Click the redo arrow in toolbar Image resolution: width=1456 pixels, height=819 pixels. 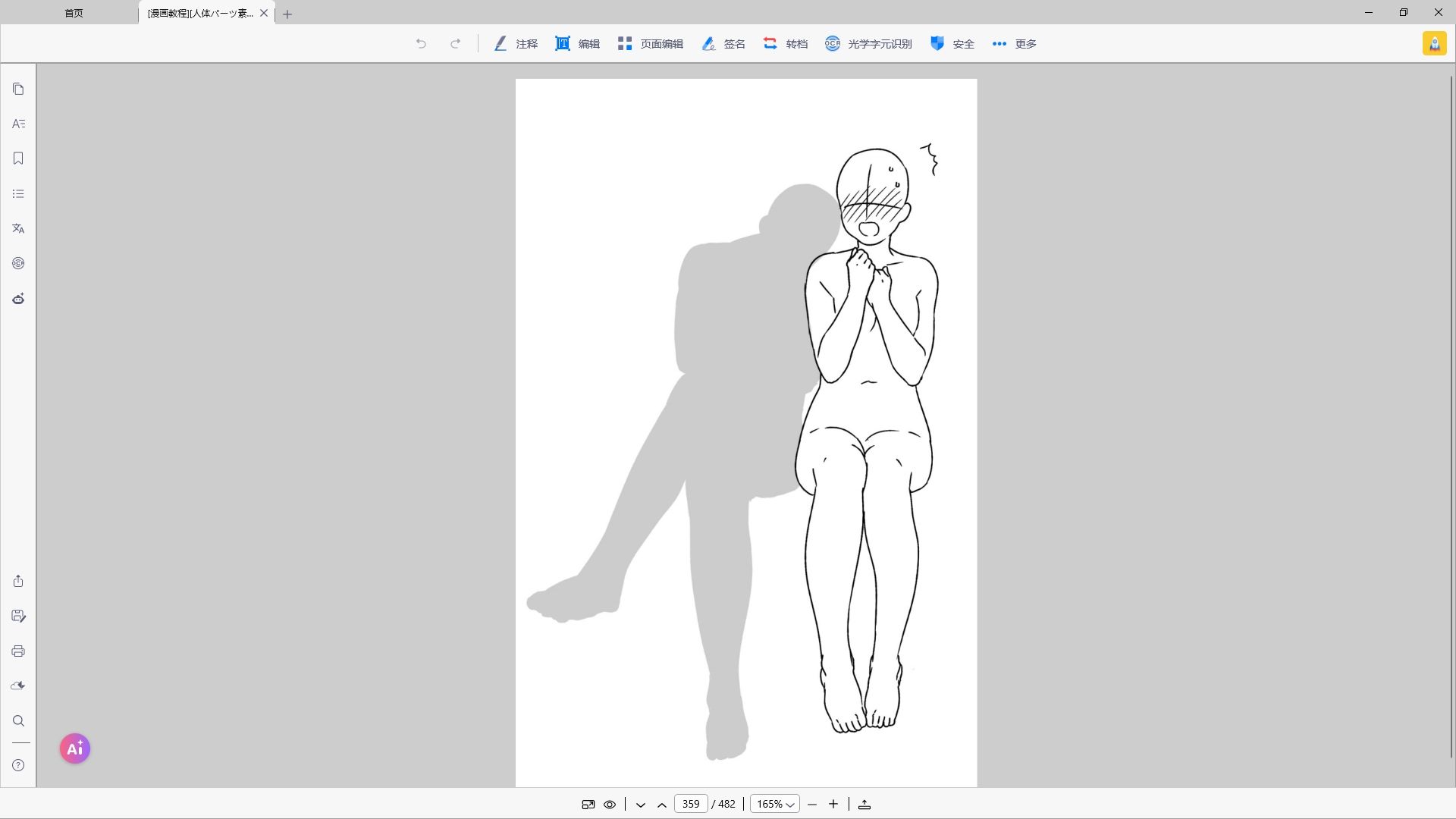coord(455,44)
